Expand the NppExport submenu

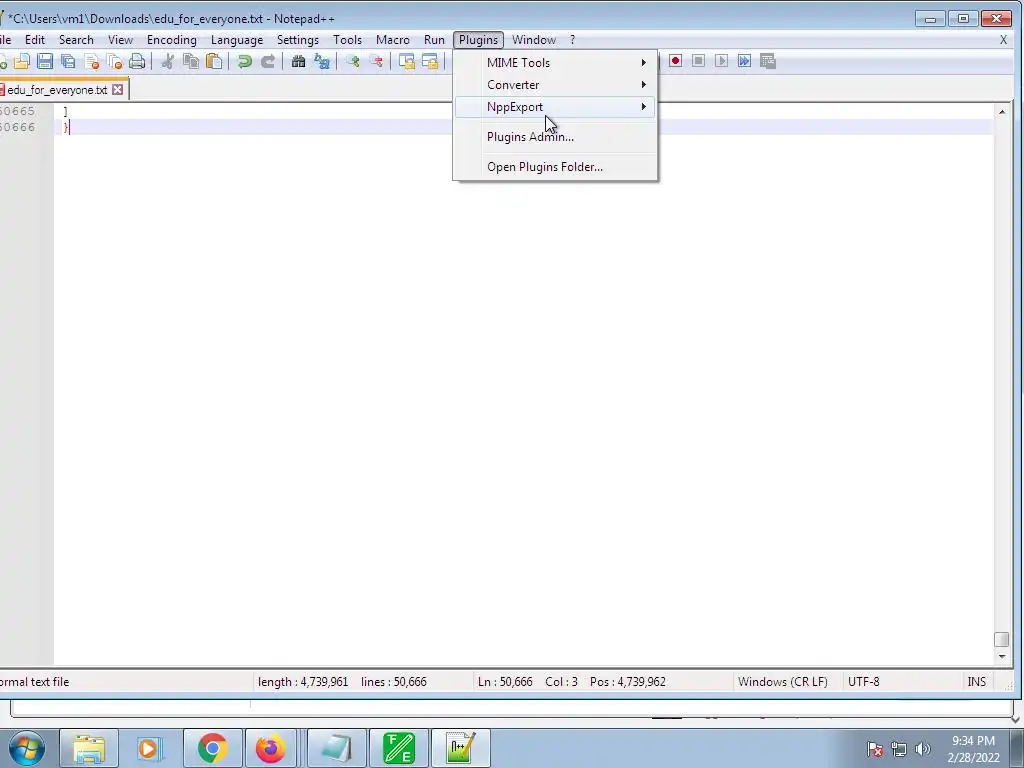click(x=555, y=106)
